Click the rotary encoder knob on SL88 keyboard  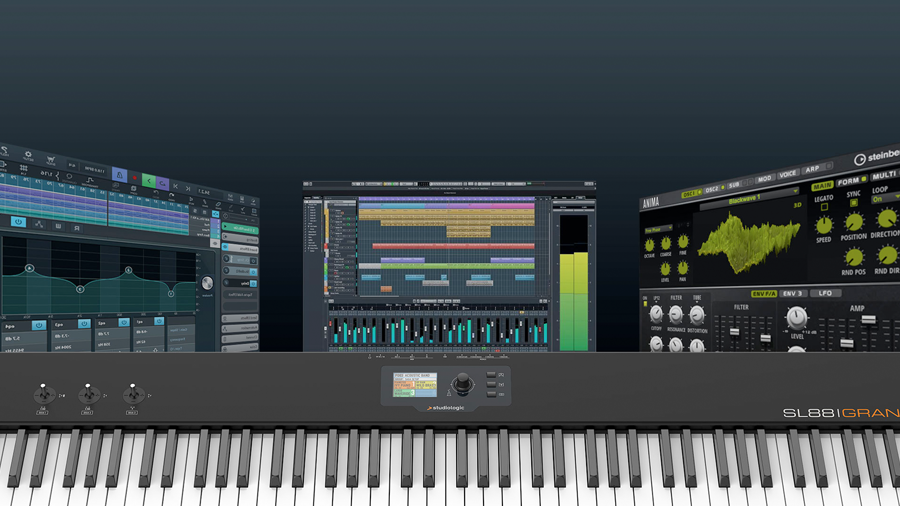tap(462, 383)
